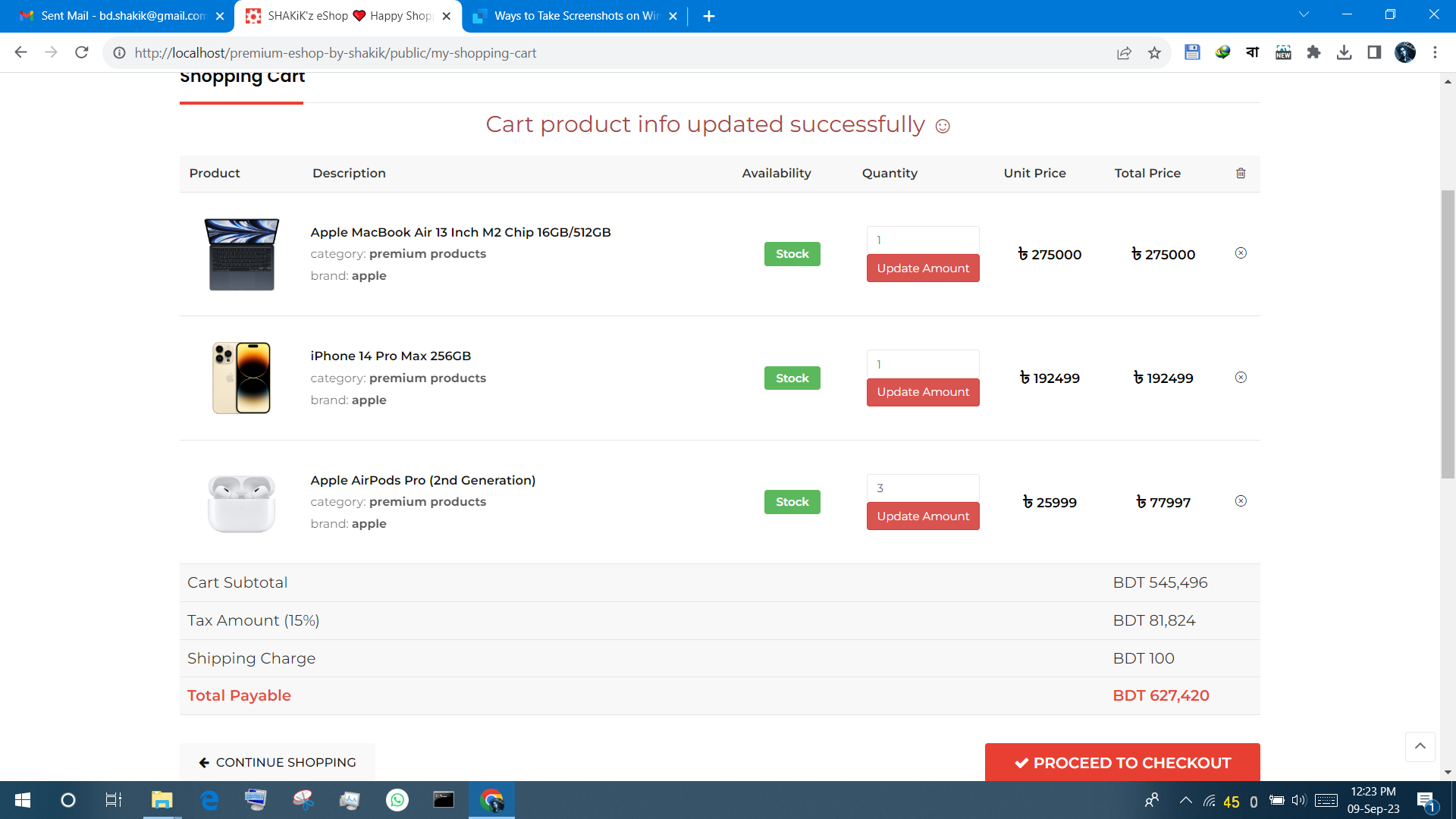Screen dimensions: 1456x819
Task: Open the Bangla letter extension
Action: coord(1253,52)
